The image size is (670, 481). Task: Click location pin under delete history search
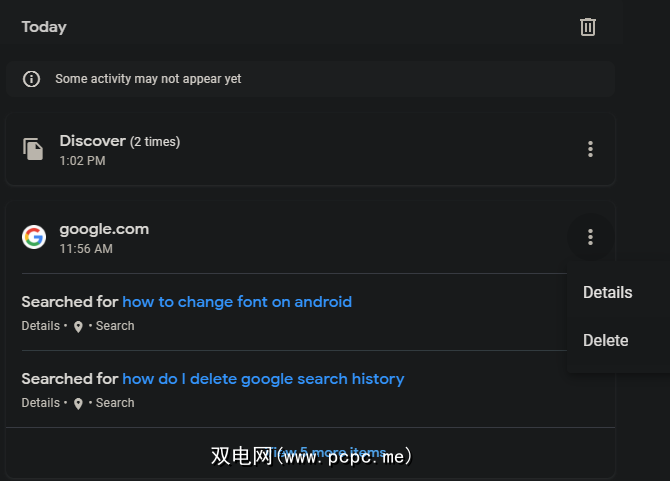78,404
